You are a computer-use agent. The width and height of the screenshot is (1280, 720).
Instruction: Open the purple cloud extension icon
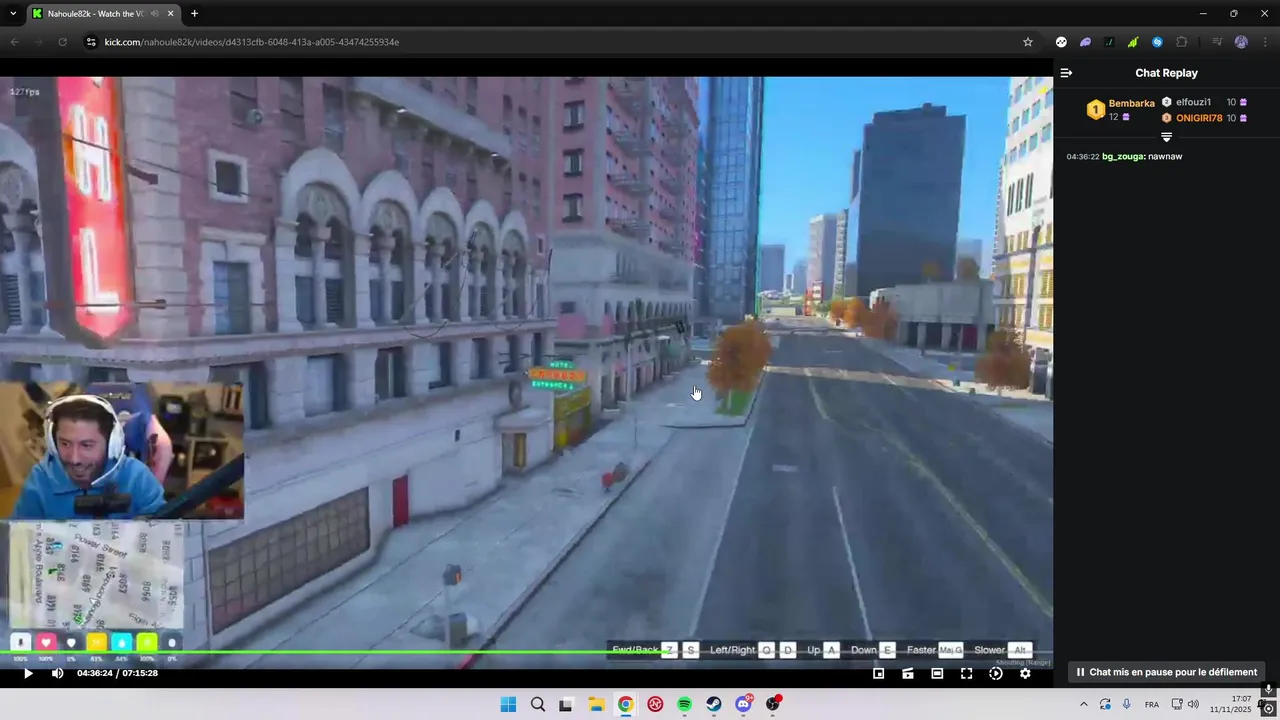(1085, 42)
